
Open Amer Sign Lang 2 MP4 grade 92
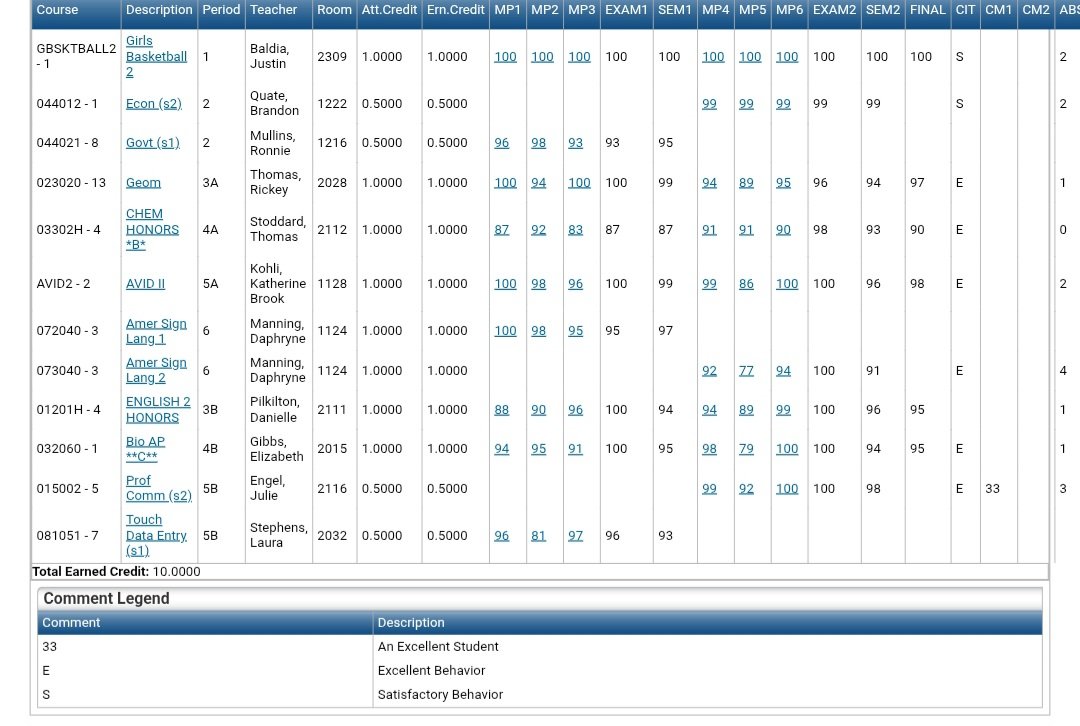[709, 371]
